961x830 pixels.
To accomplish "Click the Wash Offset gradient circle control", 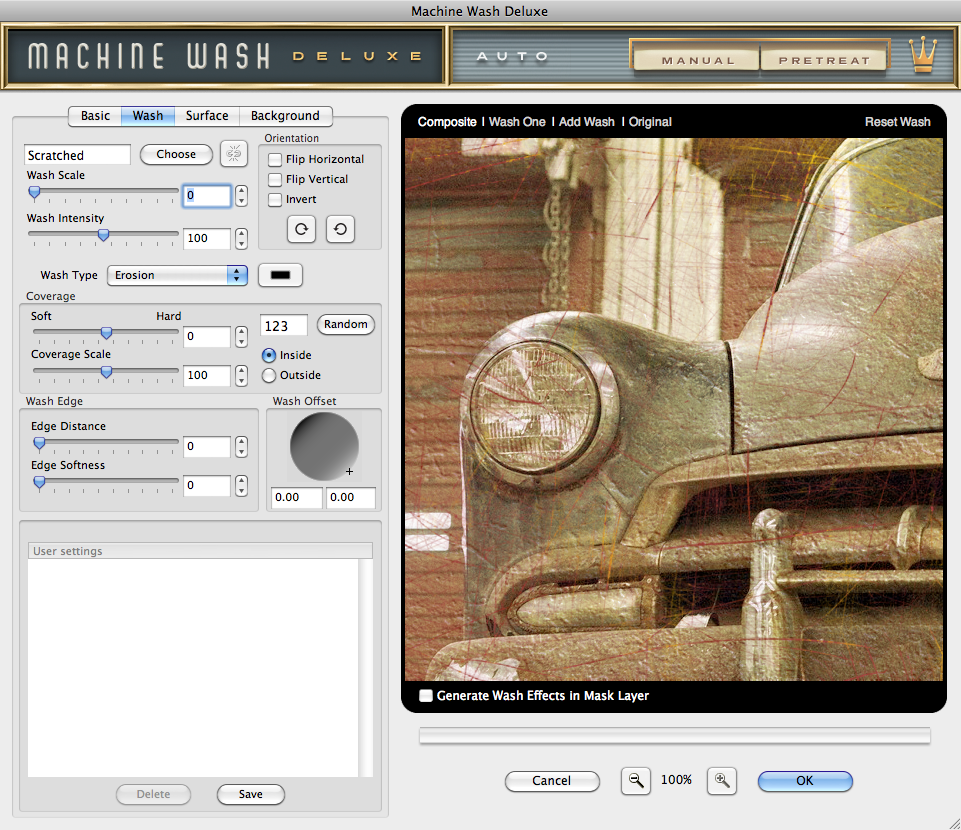I will 324,446.
